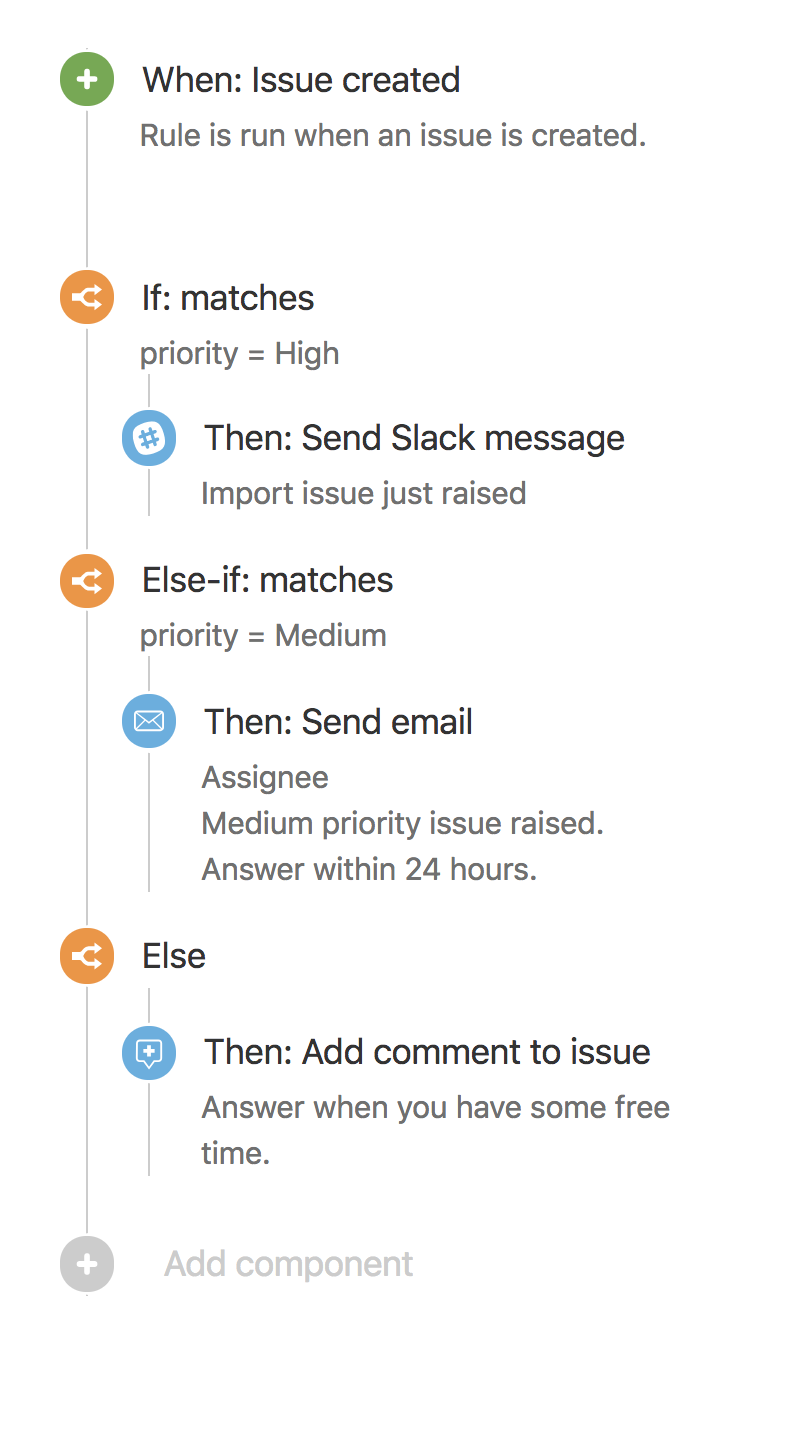806x1436 pixels.
Task: Open the Else-if: matches condition
Action: click(x=268, y=580)
